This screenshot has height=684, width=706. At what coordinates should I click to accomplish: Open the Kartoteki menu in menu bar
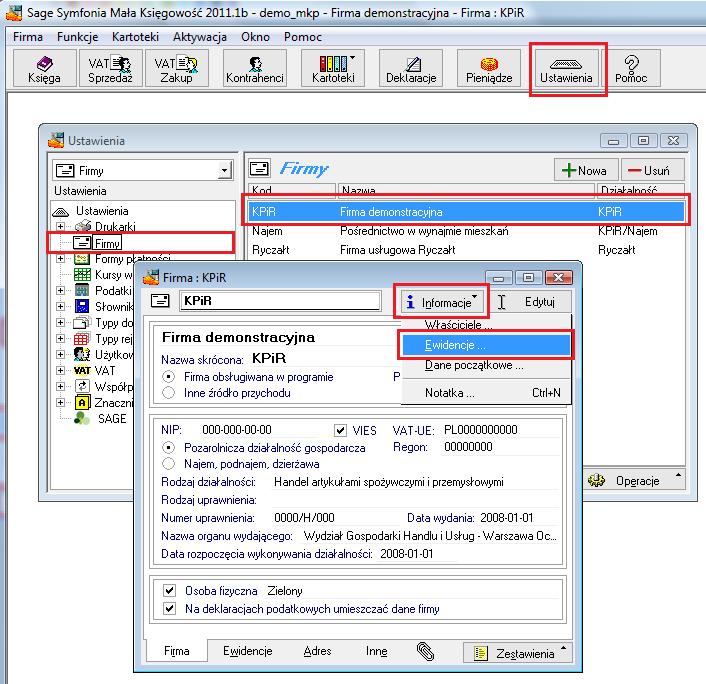click(136, 37)
